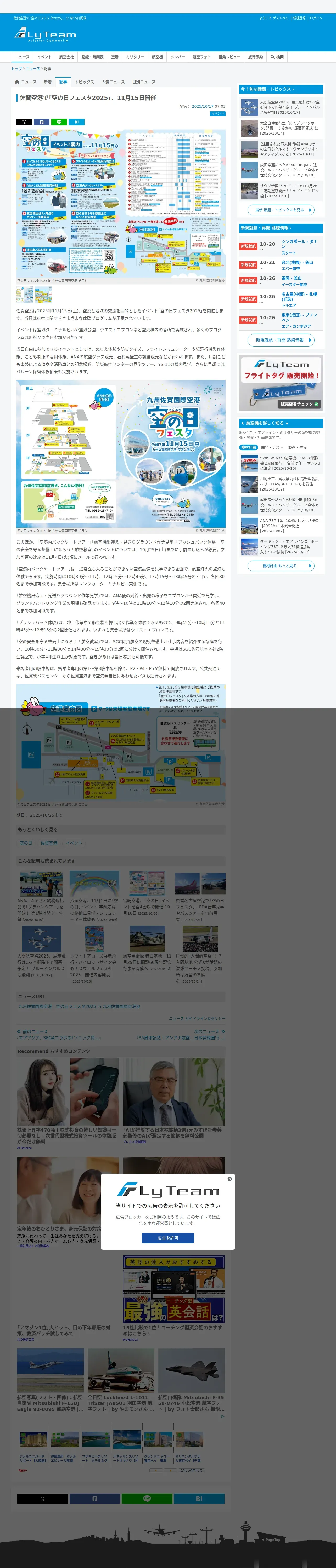The height and width of the screenshot is (1568, 336).
Task: Click the arrow in 機材計画 もっと見る button
Action: (311, 566)
